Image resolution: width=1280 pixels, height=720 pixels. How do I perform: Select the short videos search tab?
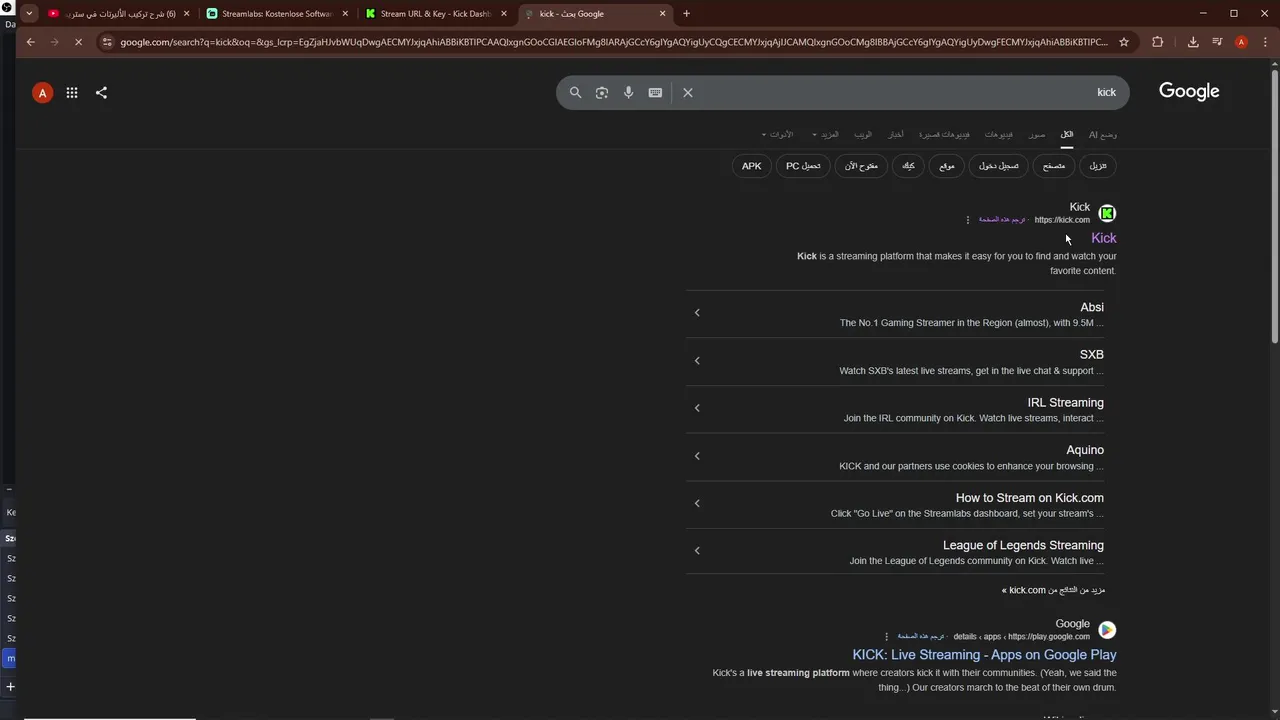(944, 134)
